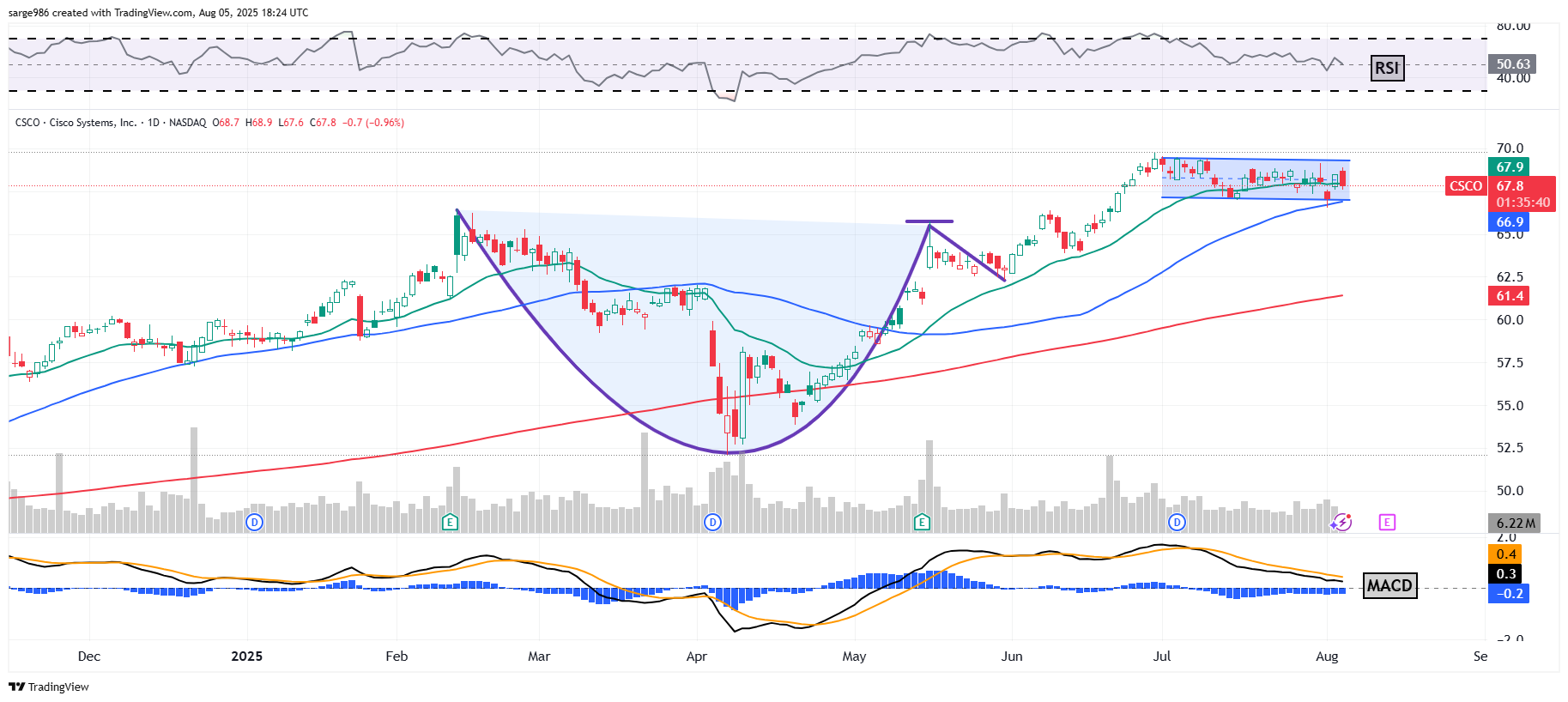Click the black 0.3 MACD value label
Viewport: 1568px width, 702px height.
point(1505,574)
